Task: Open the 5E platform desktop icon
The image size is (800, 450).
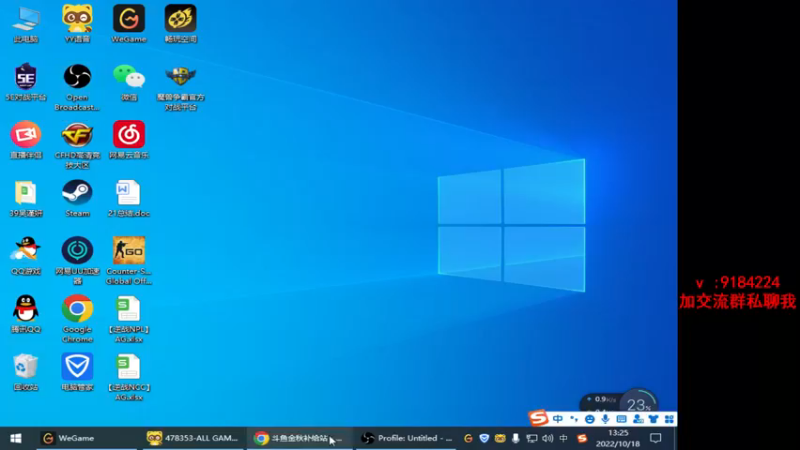Action: coord(26,82)
